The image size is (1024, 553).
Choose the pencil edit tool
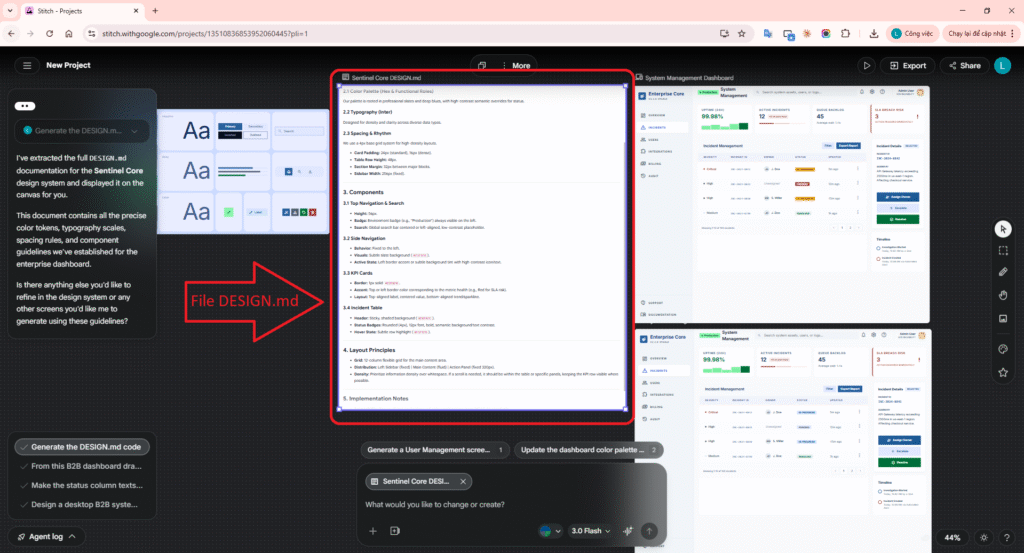[1003, 272]
